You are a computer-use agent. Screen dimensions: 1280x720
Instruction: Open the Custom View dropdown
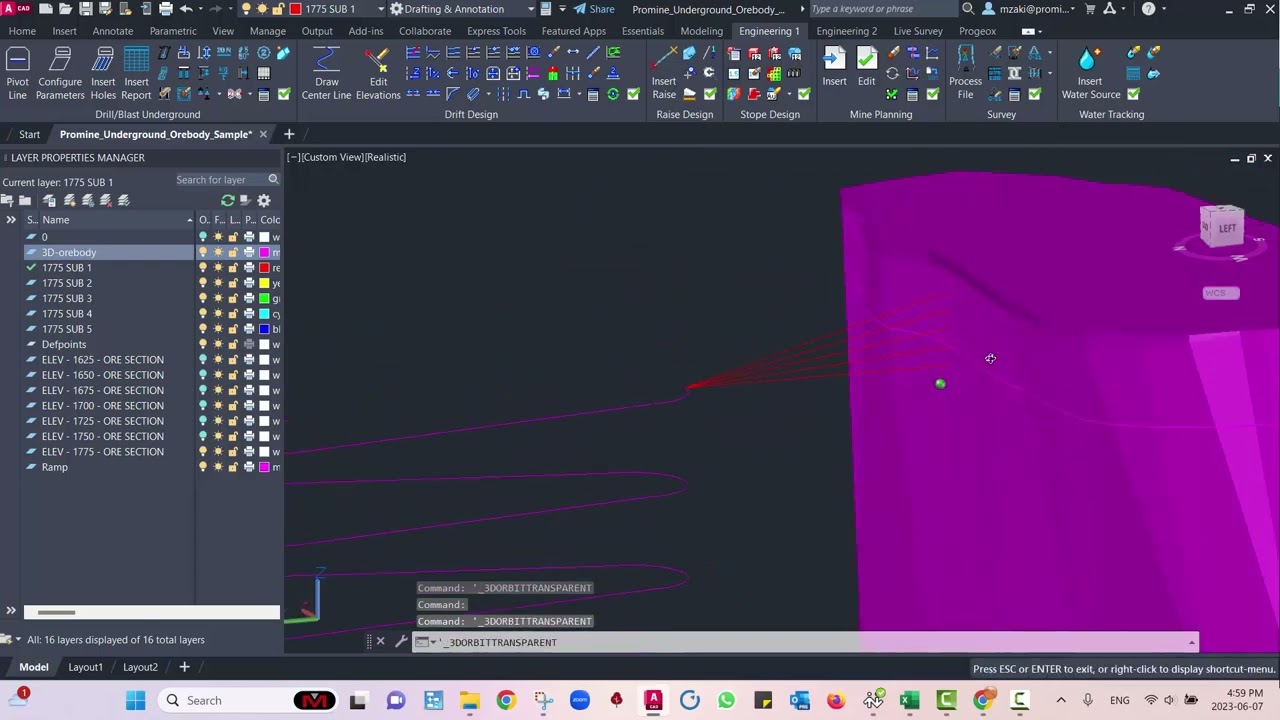pyautogui.click(x=332, y=157)
